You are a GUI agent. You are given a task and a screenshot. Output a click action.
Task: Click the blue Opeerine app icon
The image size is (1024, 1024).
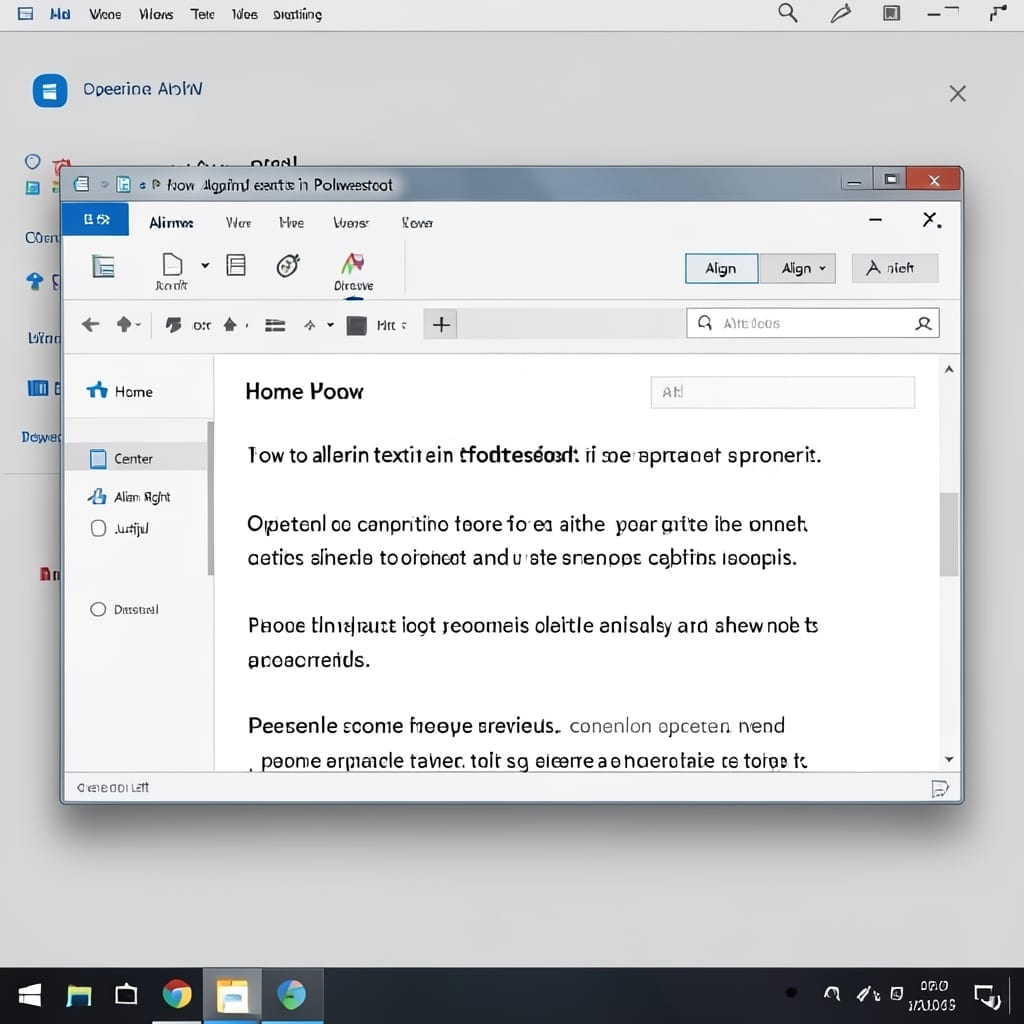[50, 91]
